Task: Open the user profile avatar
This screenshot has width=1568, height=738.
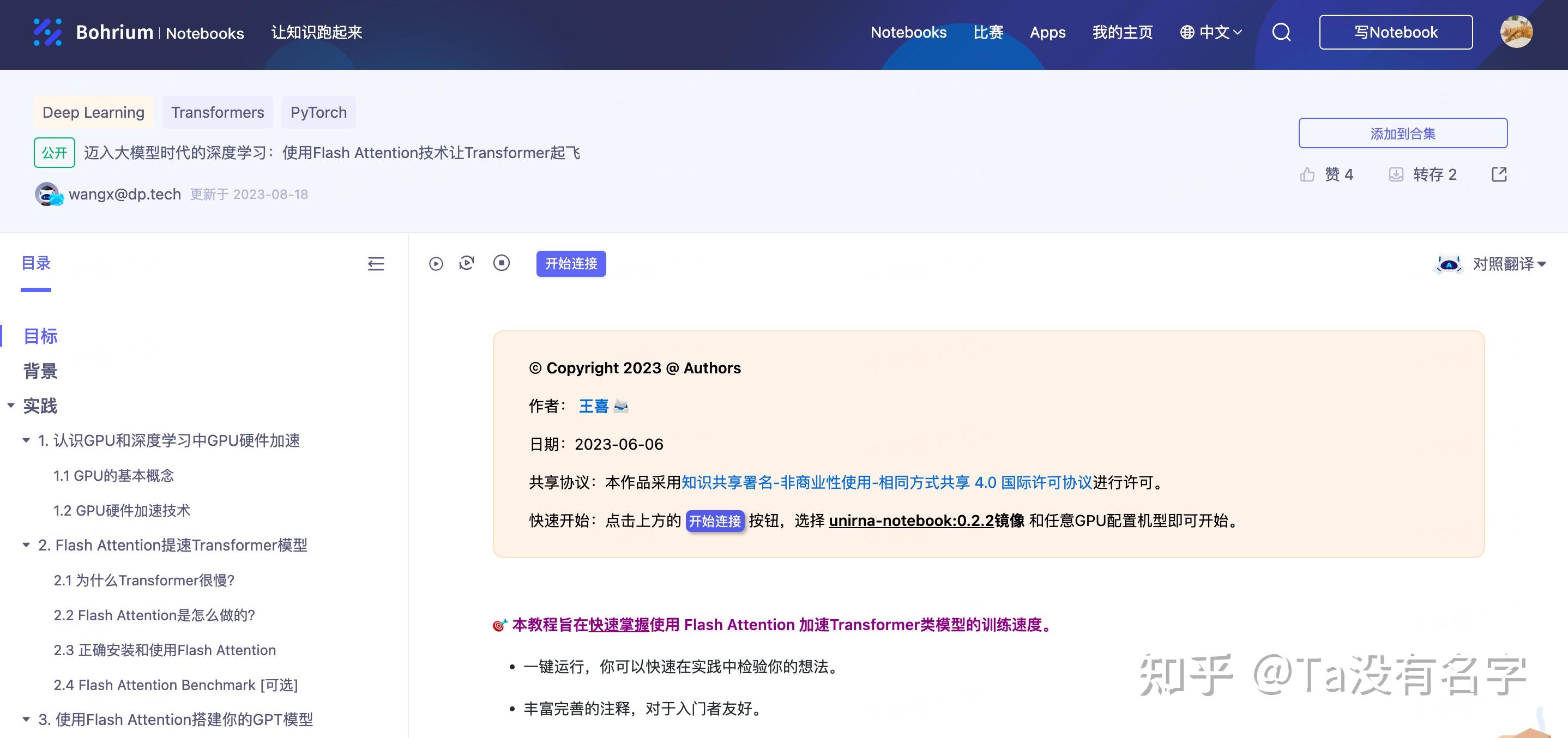Action: click(1516, 32)
